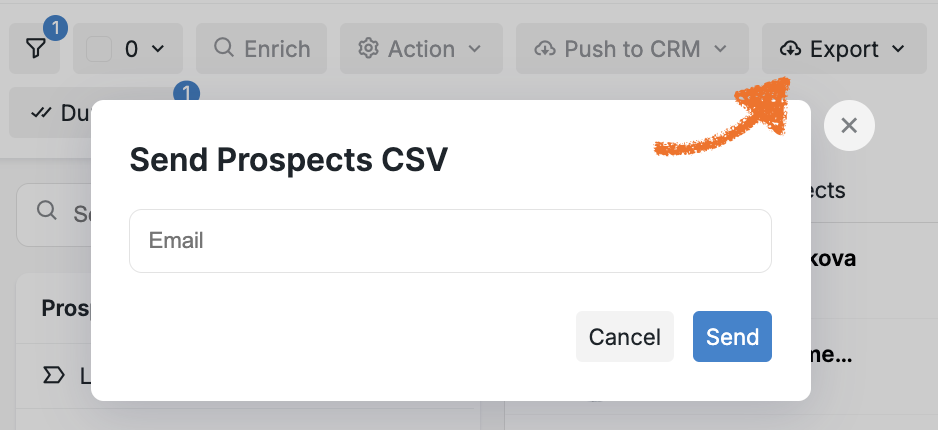Click the Enrich magnifier icon
The height and width of the screenshot is (430, 938).
pos(224,48)
